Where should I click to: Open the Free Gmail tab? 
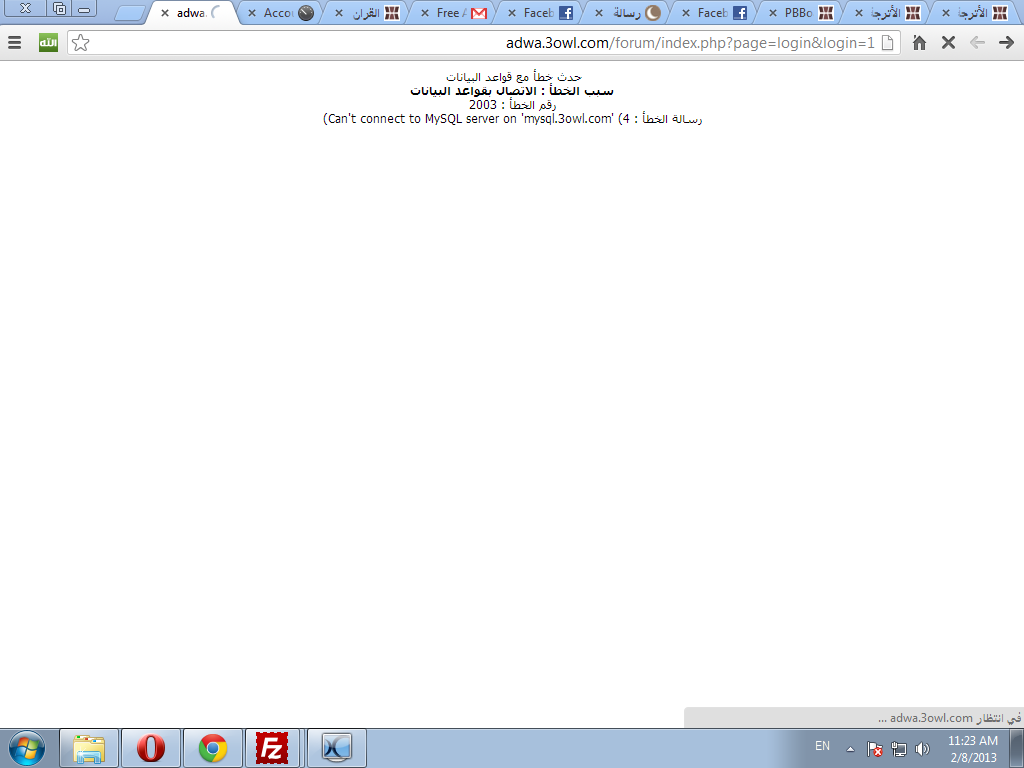[455, 13]
